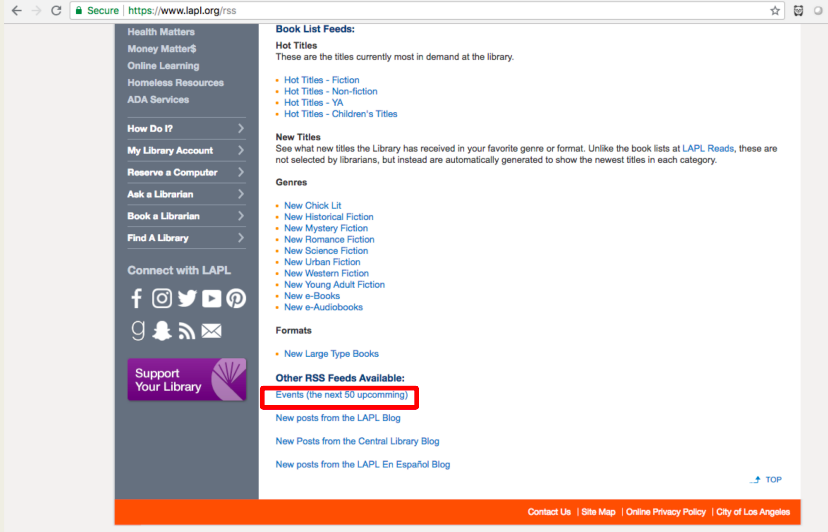
Task: Open LAPL's Pinterest icon
Action: point(236,298)
